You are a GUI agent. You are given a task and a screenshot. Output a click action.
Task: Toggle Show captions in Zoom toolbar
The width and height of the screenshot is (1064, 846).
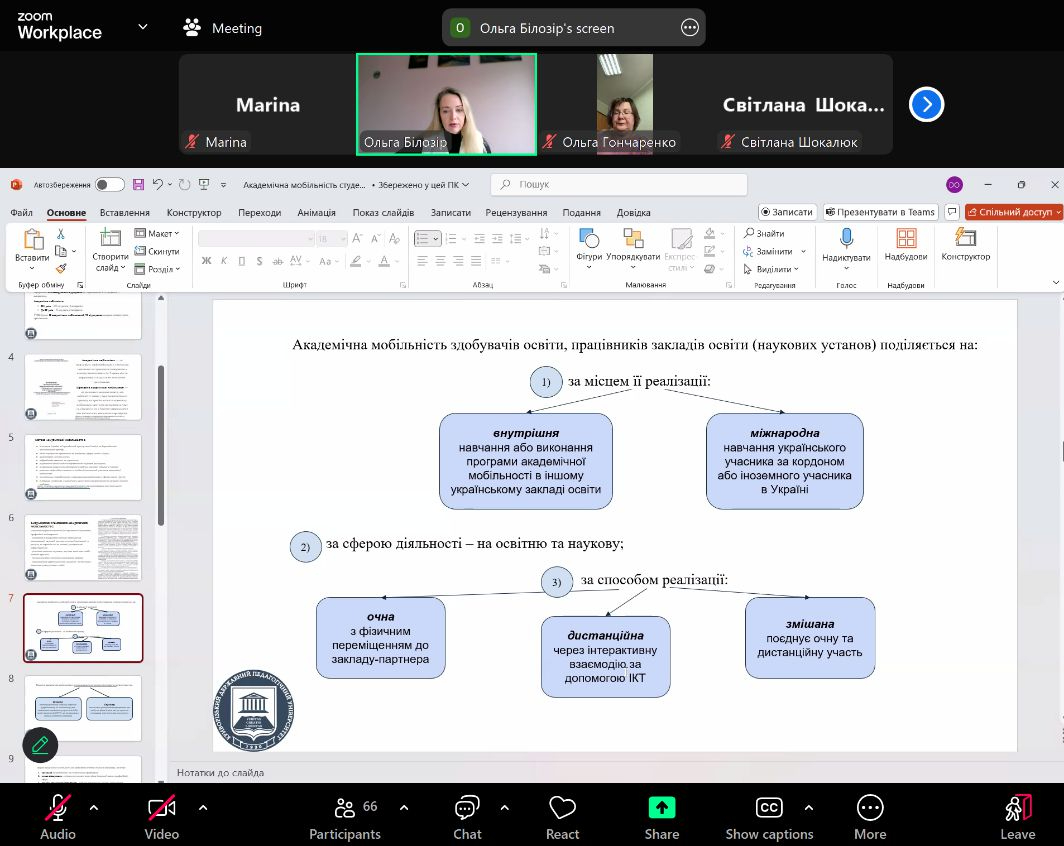768,808
